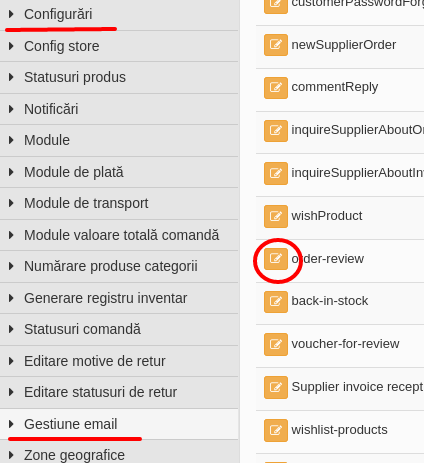Open Module de transport
Image resolution: width=424 pixels, height=463 pixels.
[x=86, y=203]
